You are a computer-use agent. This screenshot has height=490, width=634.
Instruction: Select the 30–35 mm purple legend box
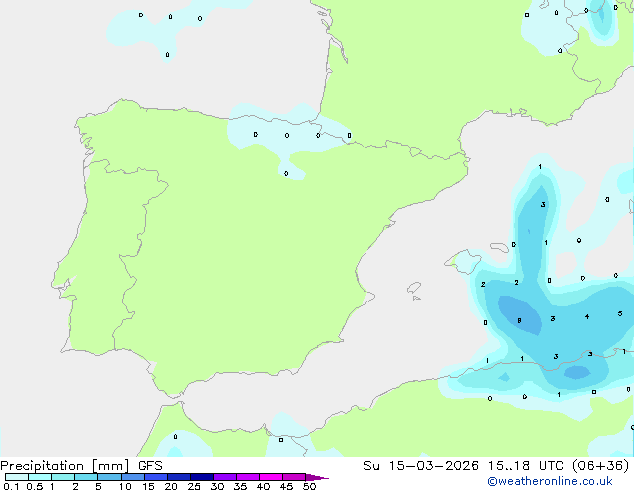point(225,477)
